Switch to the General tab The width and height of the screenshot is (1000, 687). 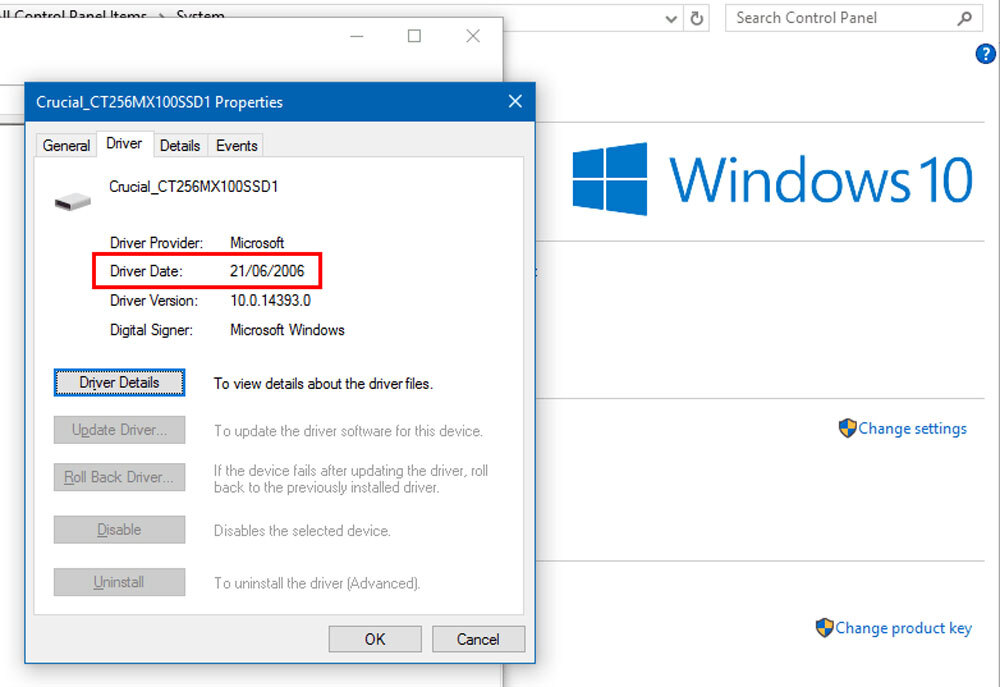point(65,145)
